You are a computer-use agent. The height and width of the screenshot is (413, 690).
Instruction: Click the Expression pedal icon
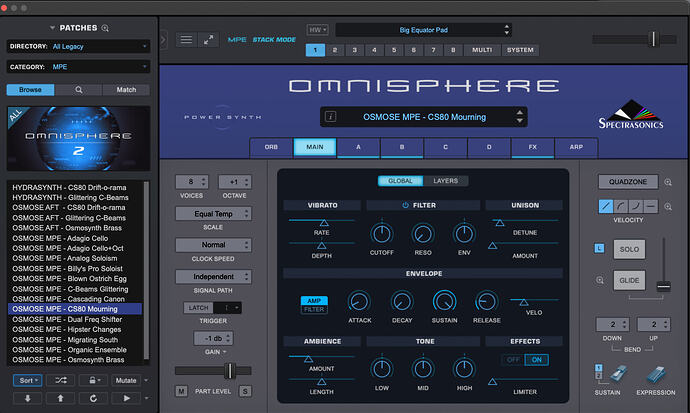656,375
